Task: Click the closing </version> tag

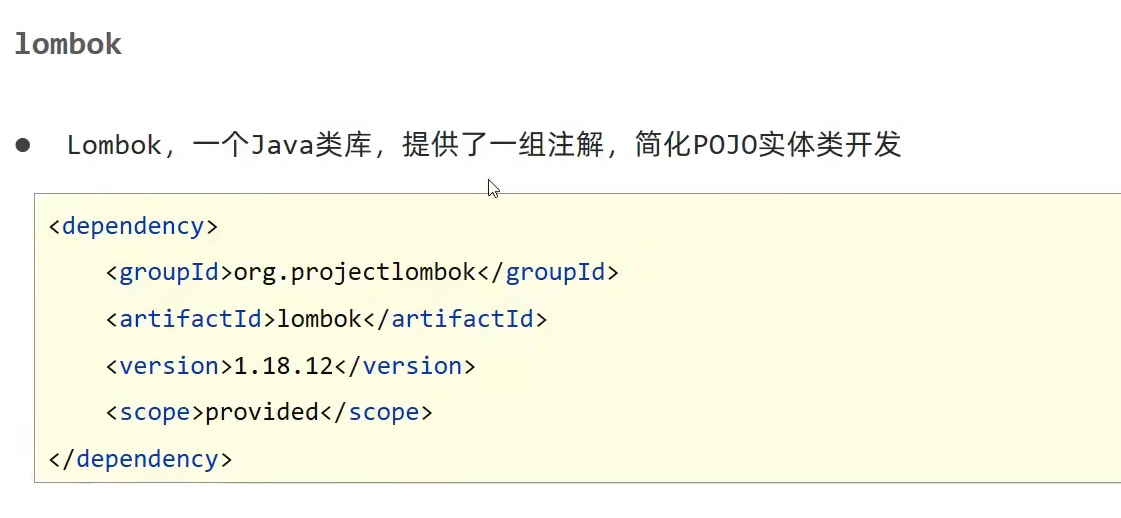Action: click(405, 366)
